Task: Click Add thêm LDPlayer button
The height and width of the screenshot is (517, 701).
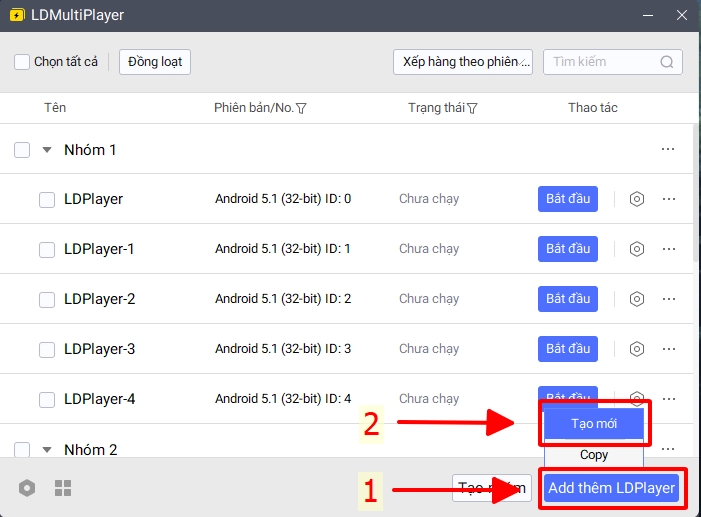Action: [x=612, y=488]
